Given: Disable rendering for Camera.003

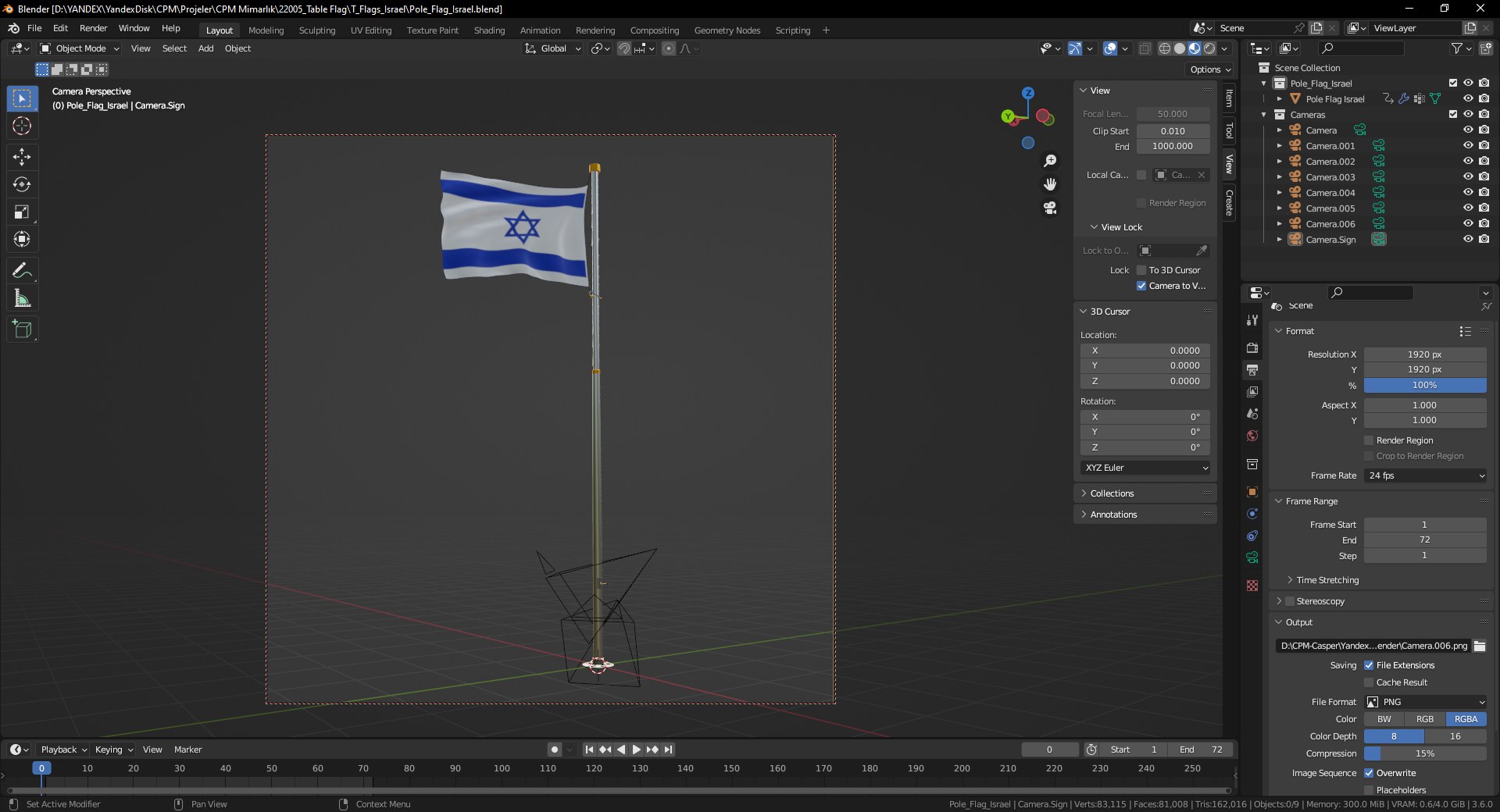Looking at the screenshot, I should tap(1484, 177).
